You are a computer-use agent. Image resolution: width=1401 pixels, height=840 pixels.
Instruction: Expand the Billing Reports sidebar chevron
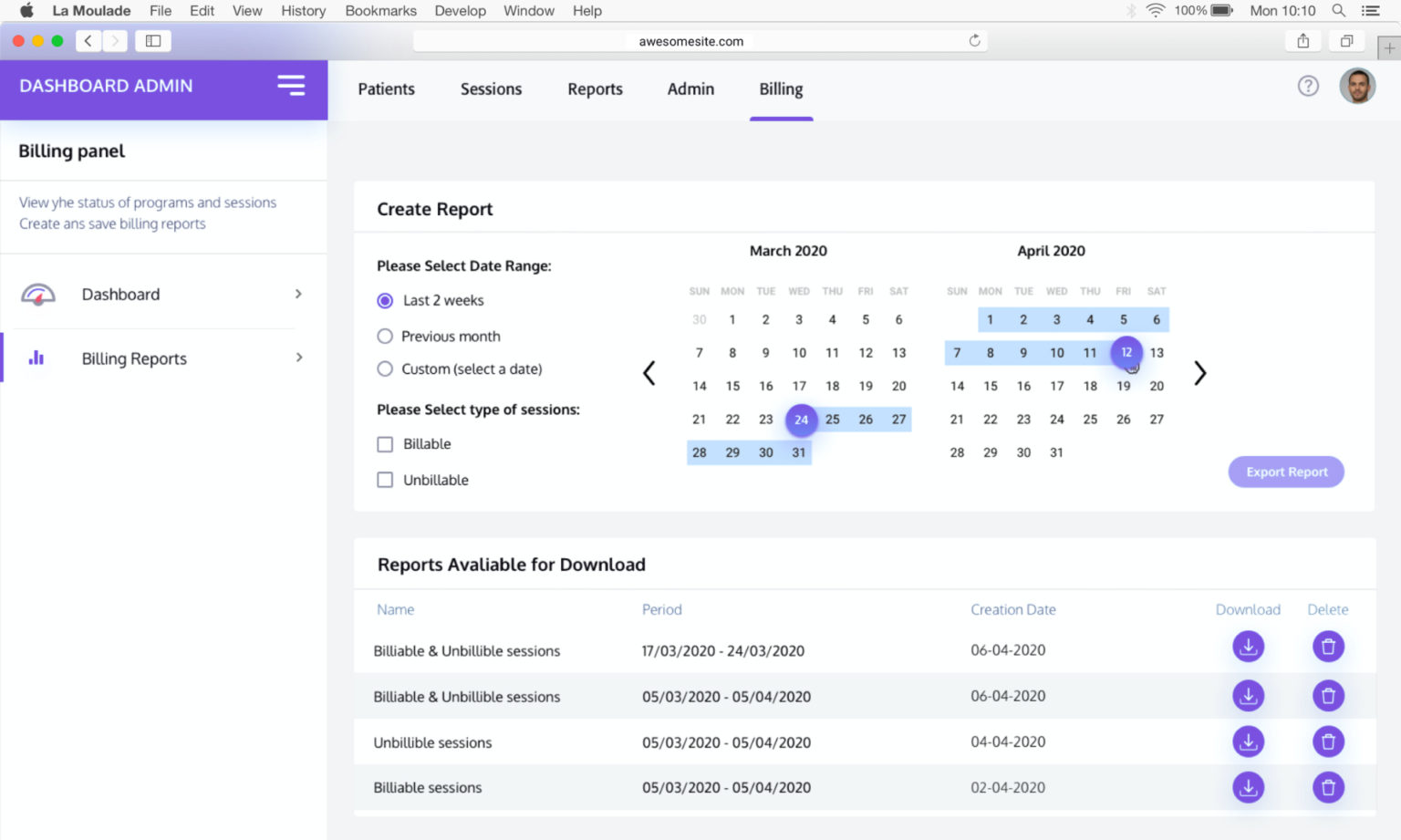[x=298, y=358]
